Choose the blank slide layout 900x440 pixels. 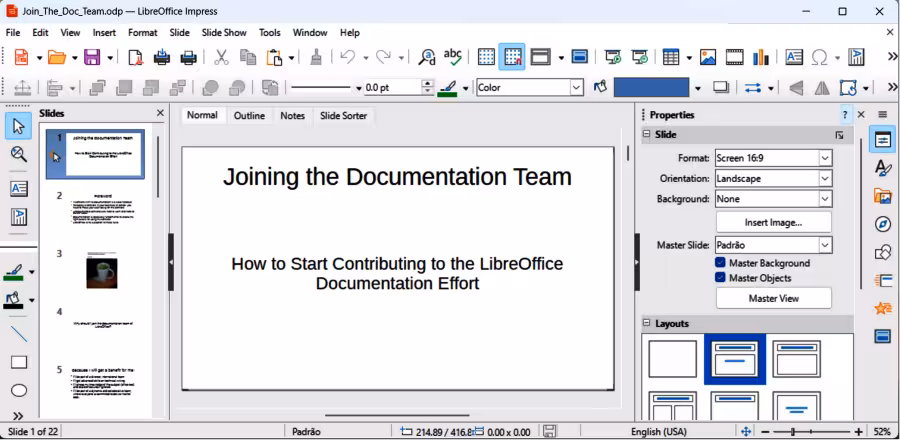point(673,359)
